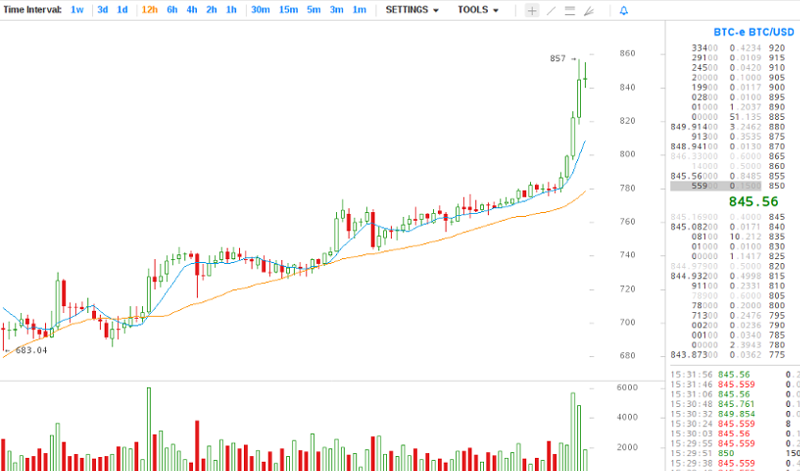Switch chart to 1h interval
Screen dimensions: 800x471
point(231,10)
